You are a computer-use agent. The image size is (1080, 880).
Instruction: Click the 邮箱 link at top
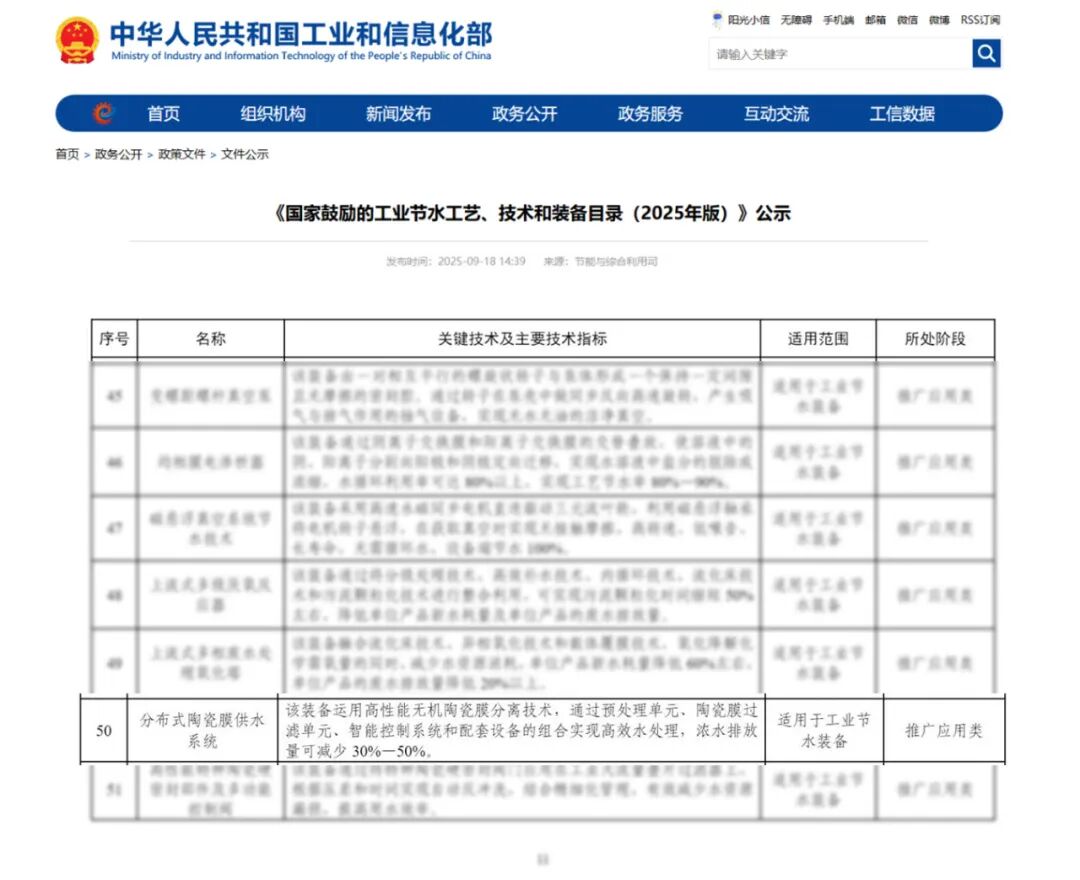click(x=875, y=20)
